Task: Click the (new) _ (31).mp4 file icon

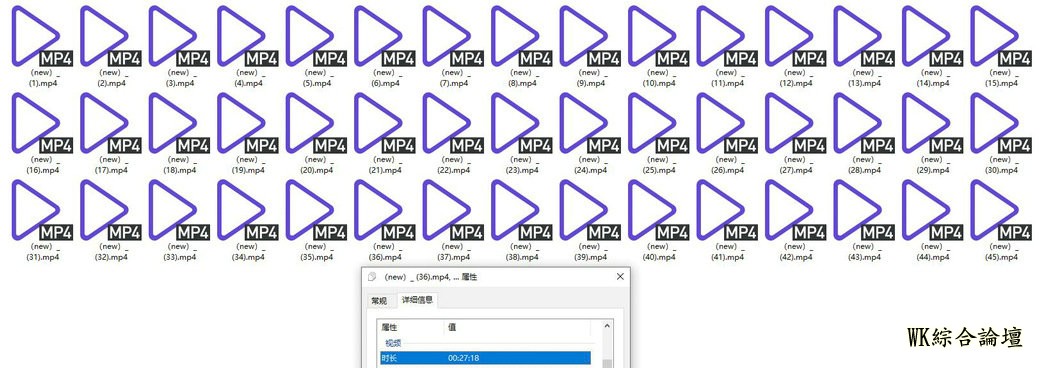Action: [42, 210]
